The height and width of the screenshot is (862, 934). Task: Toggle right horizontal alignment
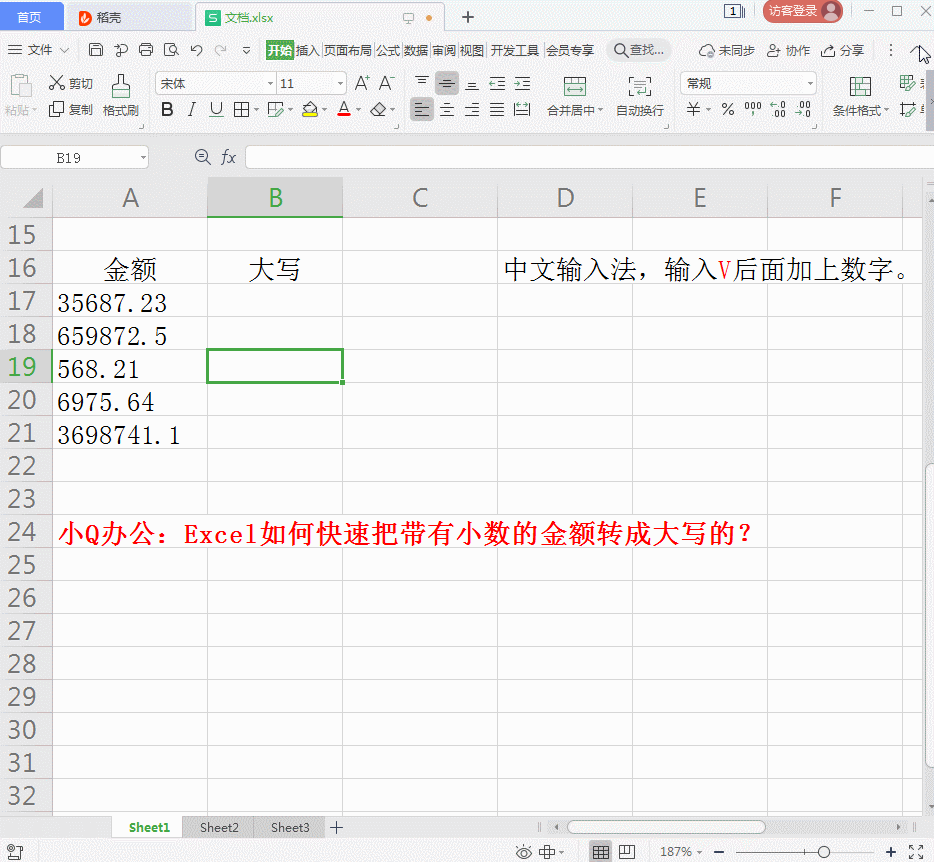tap(472, 110)
